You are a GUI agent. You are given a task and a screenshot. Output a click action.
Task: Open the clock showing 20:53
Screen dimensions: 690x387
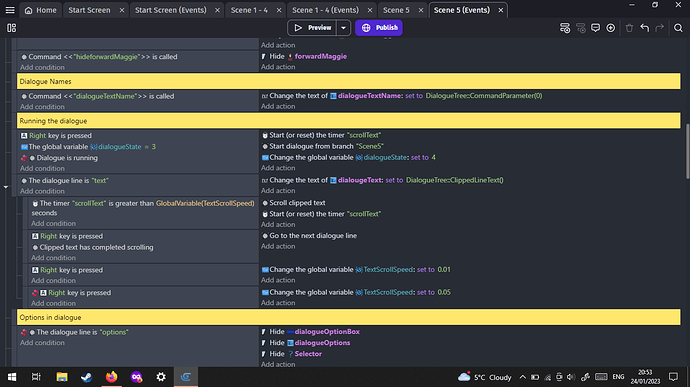pyautogui.click(x=646, y=377)
